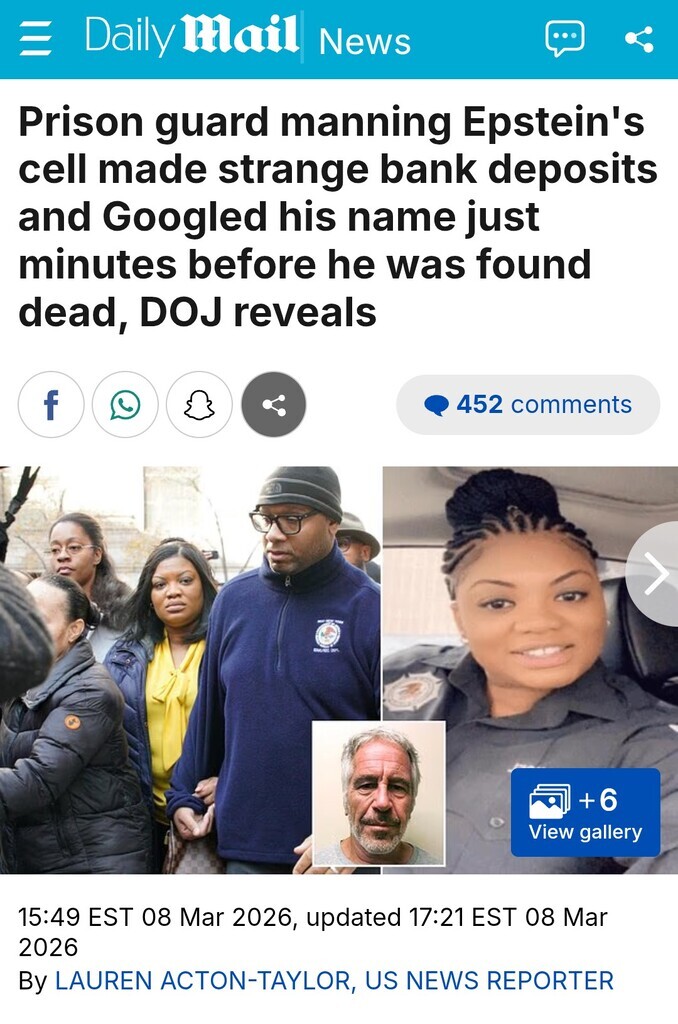Viewport: 678px width, 1024px height.
Task: Tap the share icon in the blue header
Action: click(x=639, y=39)
